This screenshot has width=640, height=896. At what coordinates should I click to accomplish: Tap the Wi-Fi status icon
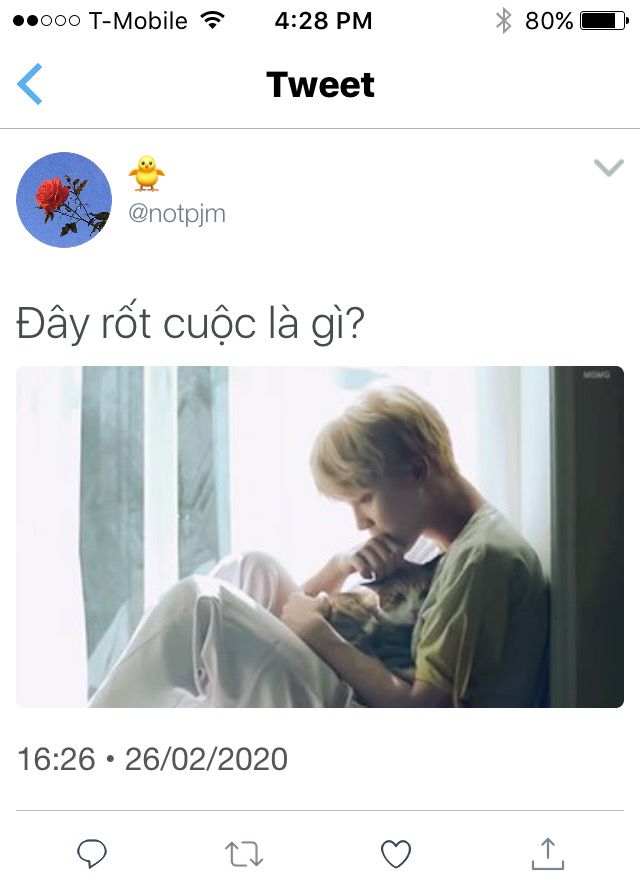(212, 21)
